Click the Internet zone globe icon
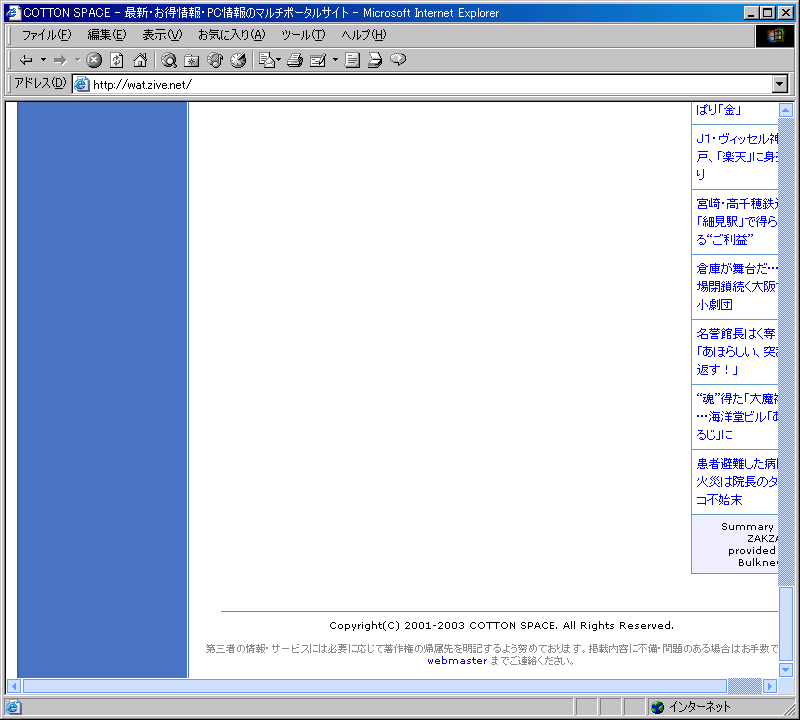 (x=658, y=707)
